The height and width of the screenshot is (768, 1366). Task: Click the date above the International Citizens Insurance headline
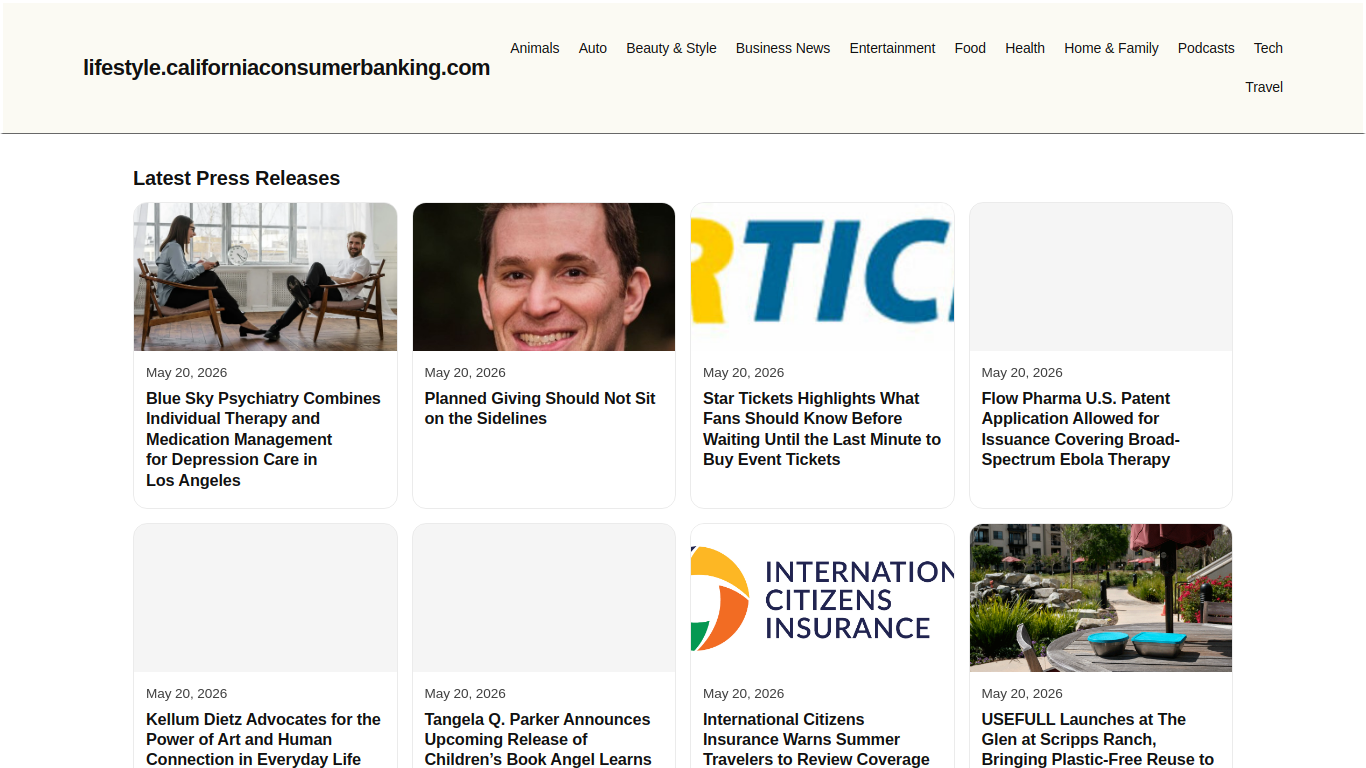click(744, 693)
